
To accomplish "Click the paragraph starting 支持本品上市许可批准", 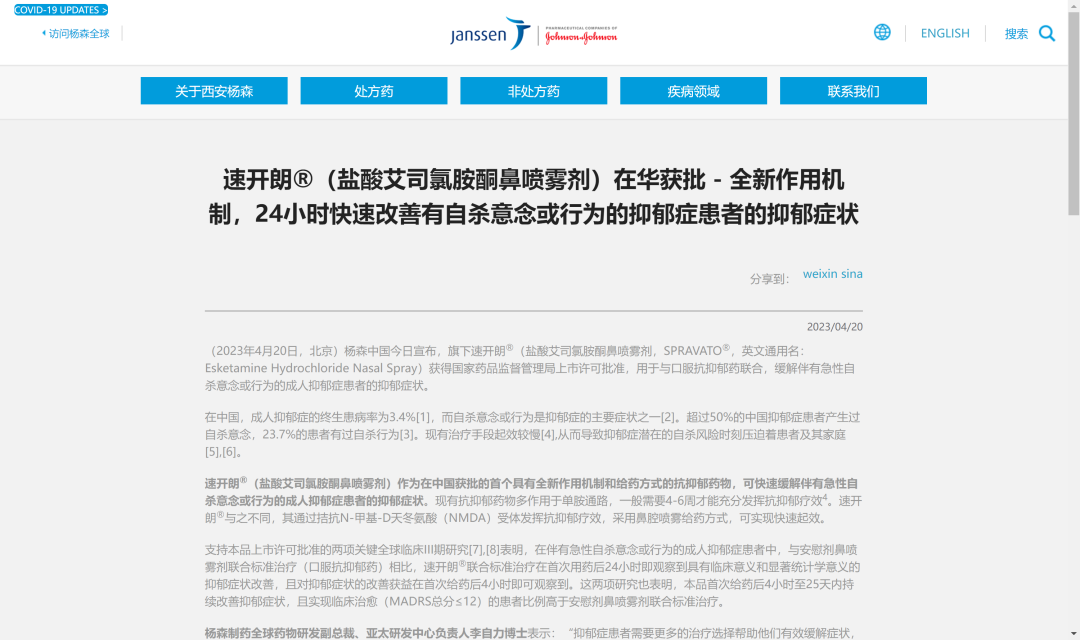I will point(534,575).
